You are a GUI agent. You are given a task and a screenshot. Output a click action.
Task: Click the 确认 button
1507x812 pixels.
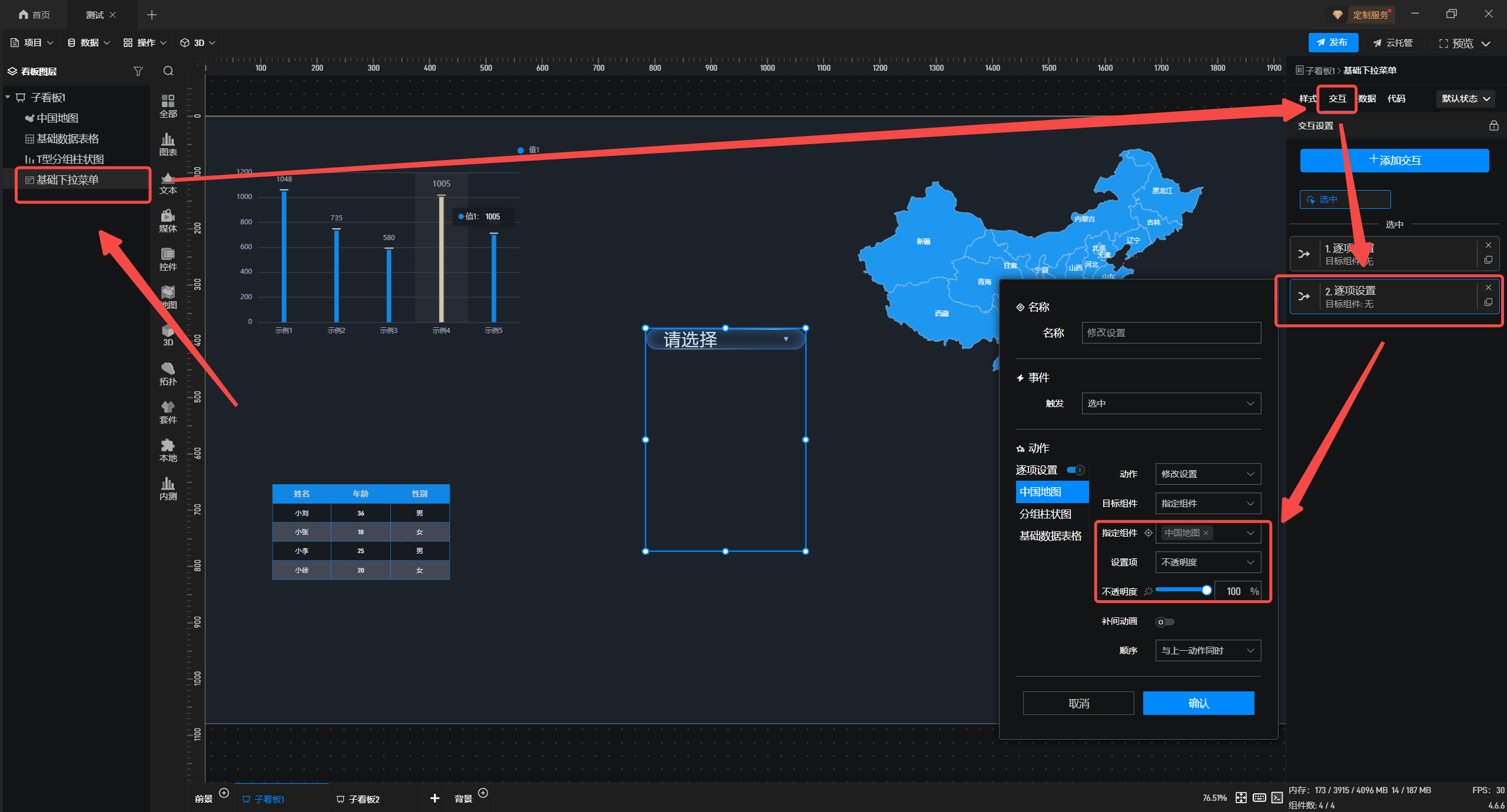1198,703
